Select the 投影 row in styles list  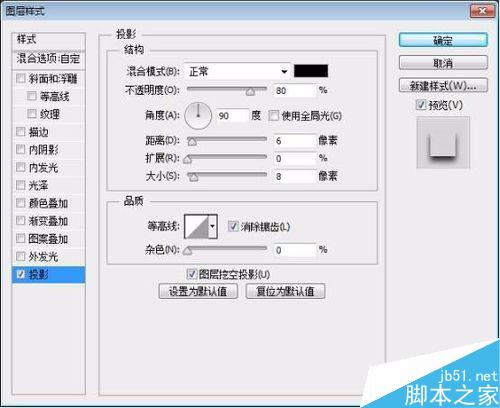48,274
